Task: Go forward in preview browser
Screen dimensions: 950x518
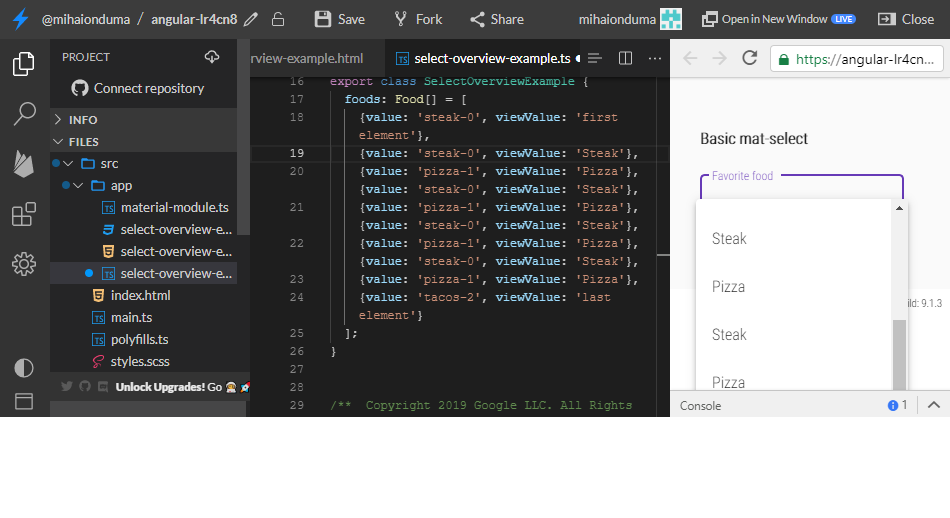Action: [x=719, y=58]
